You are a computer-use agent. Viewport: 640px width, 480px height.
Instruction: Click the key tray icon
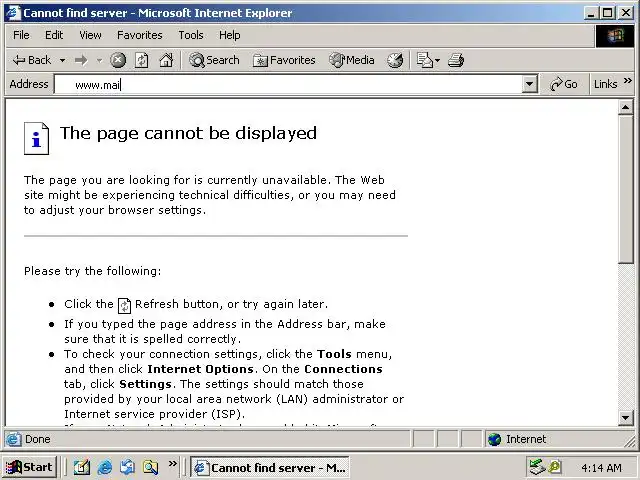click(555, 466)
